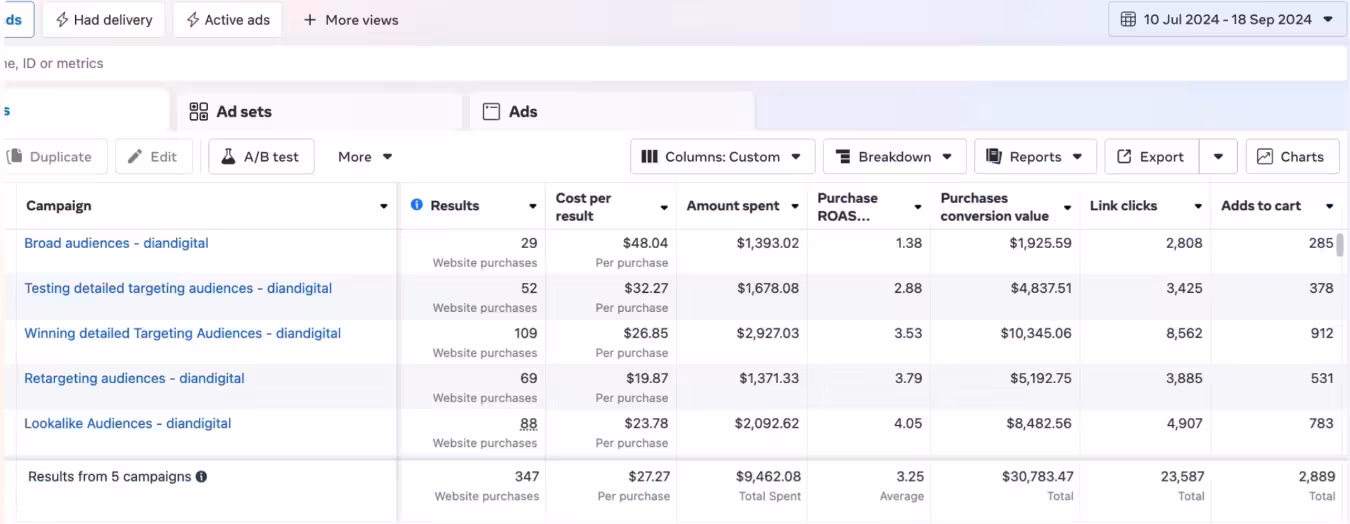The image size is (1350, 524).
Task: Open More views
Action: click(x=350, y=19)
